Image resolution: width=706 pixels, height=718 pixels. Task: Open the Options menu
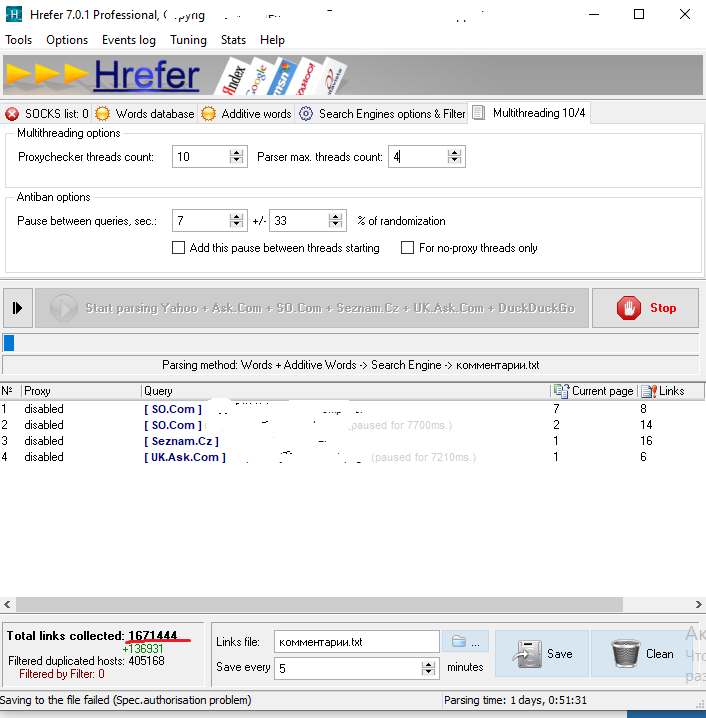tap(67, 40)
